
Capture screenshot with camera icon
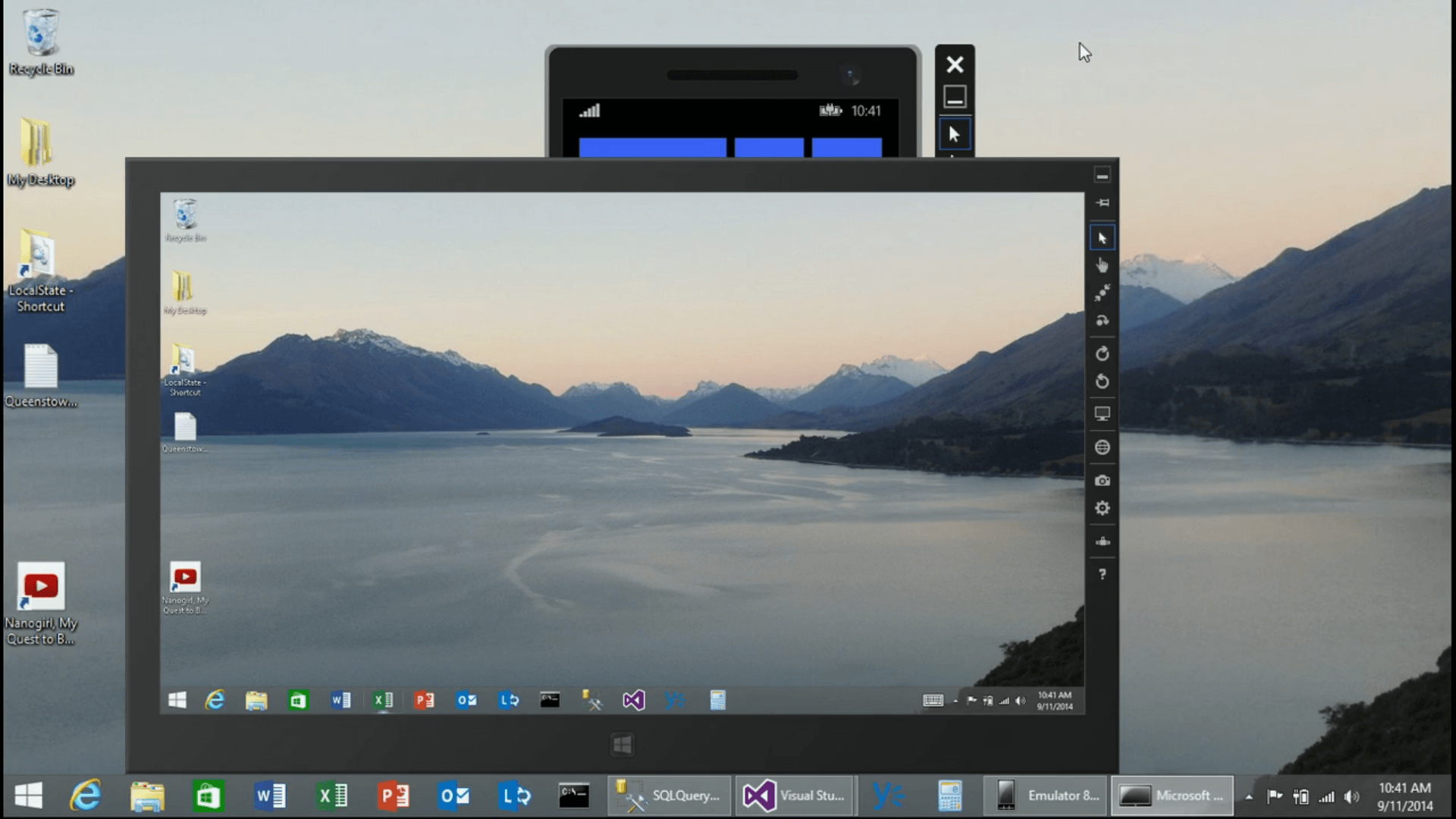click(x=1102, y=480)
